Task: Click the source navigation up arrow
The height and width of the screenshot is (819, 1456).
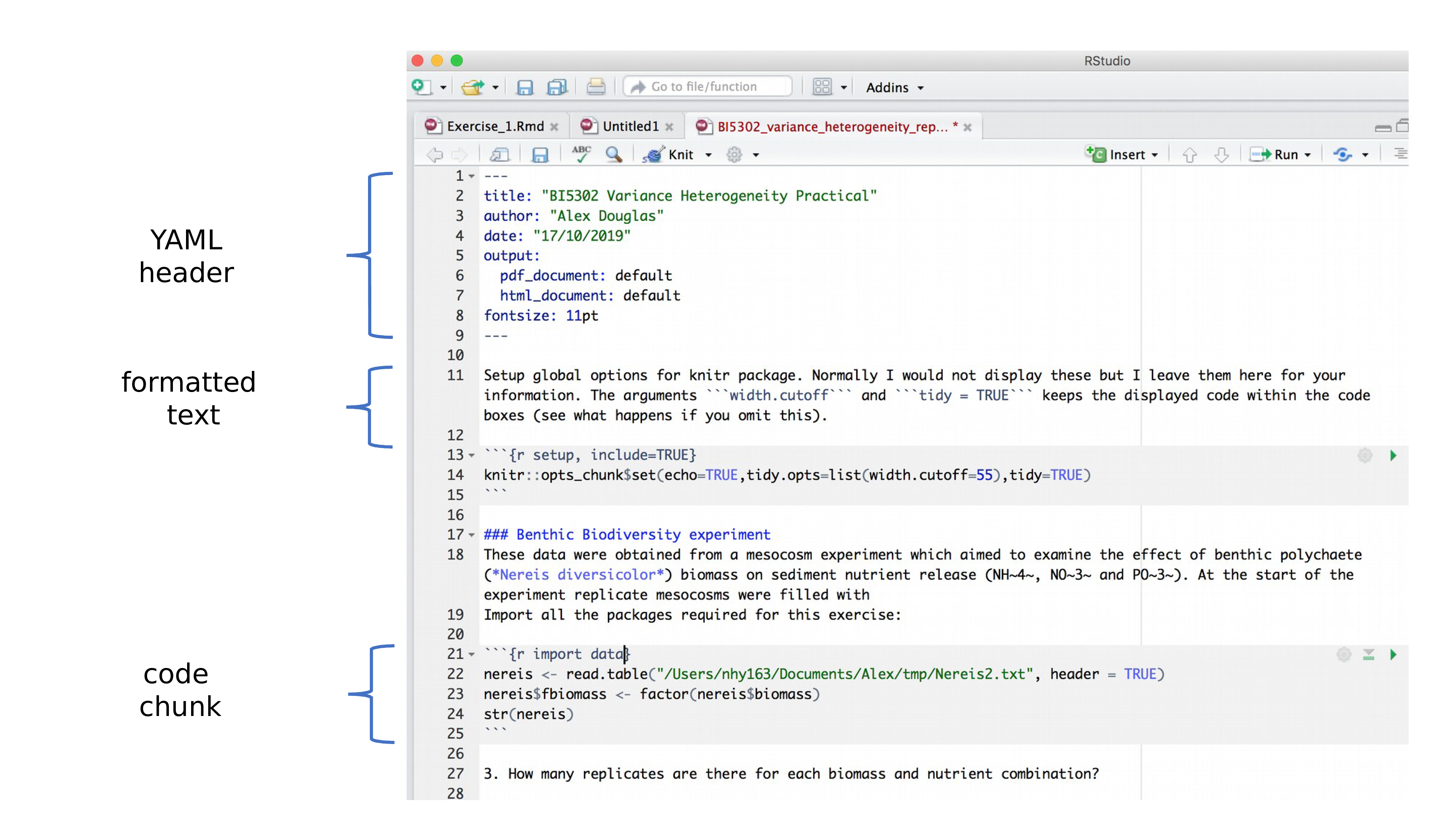Action: point(1192,154)
